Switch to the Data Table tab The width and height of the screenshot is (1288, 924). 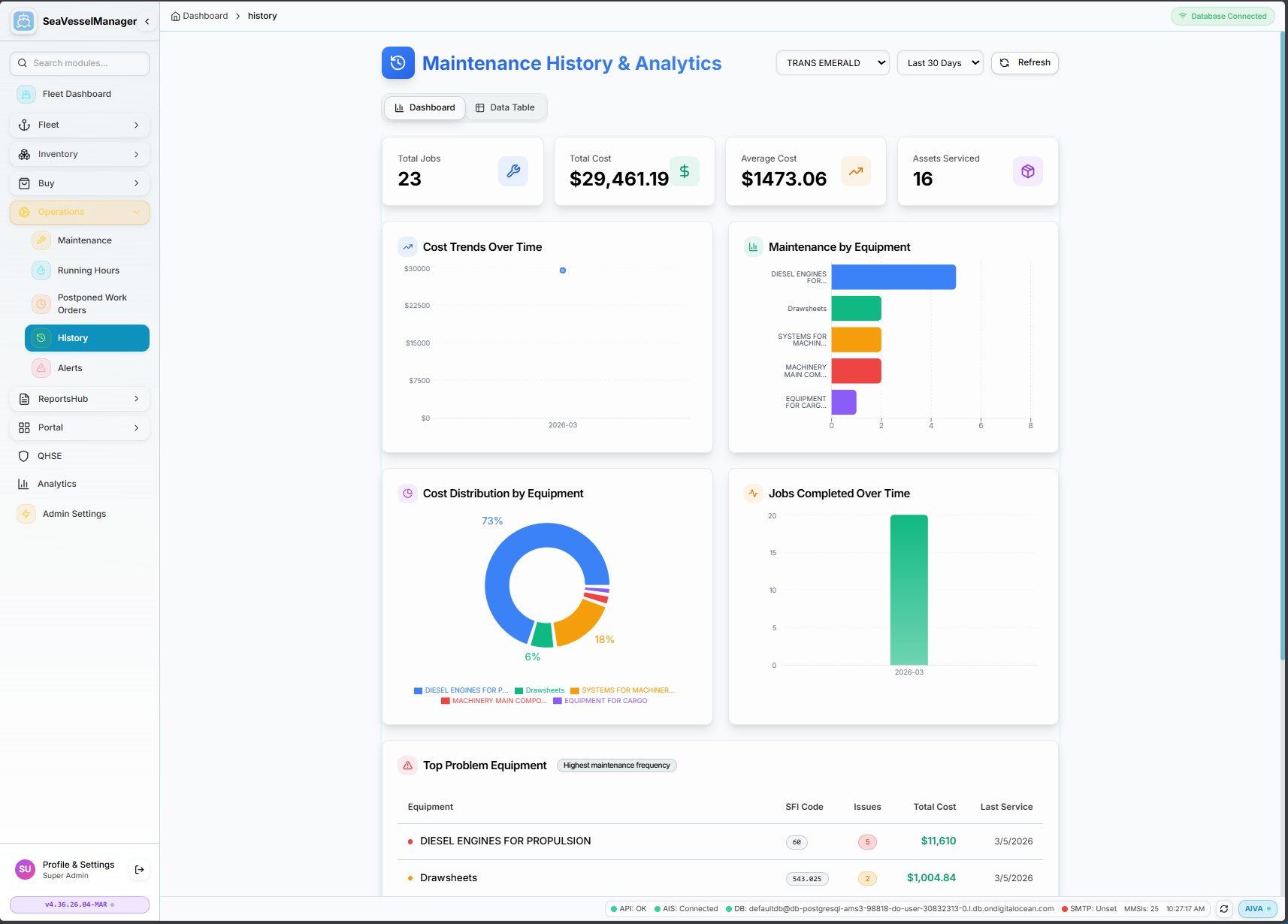pos(505,107)
